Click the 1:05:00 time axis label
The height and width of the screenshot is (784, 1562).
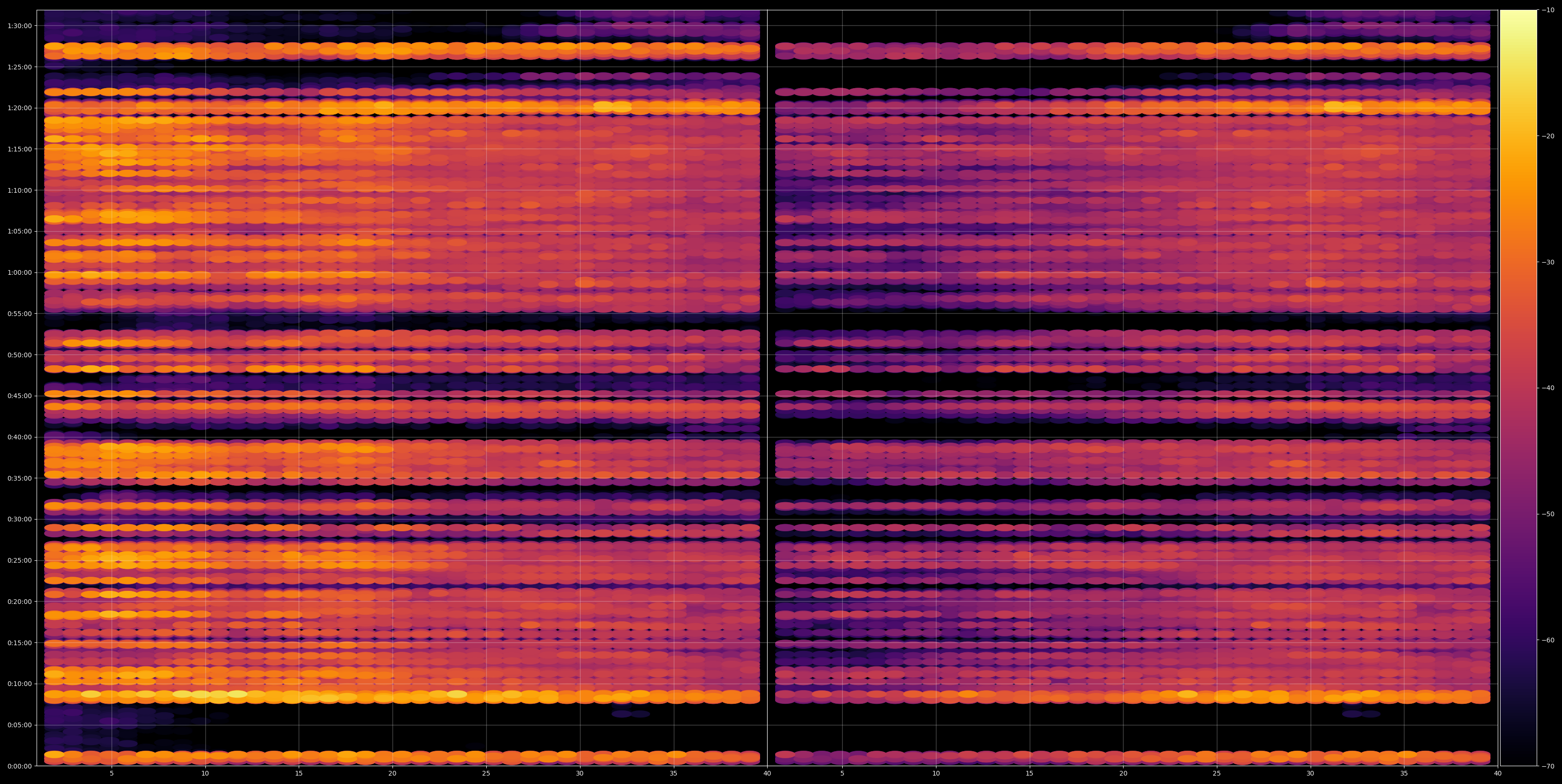click(x=20, y=231)
